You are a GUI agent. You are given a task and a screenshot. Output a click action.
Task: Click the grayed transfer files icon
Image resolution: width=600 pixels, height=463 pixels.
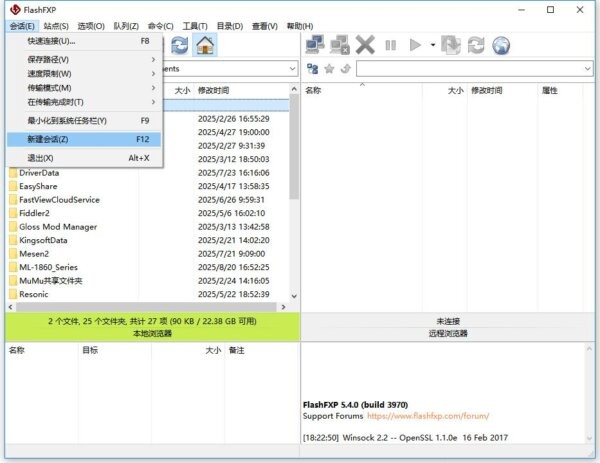(x=451, y=45)
